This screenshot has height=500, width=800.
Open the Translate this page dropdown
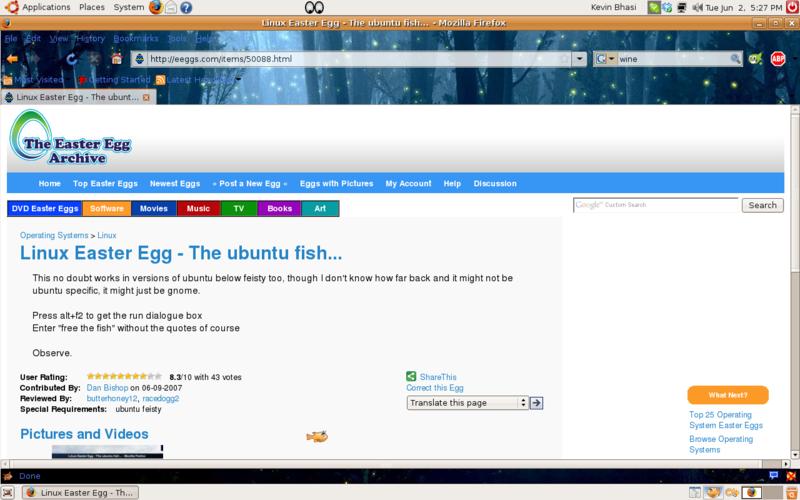(x=467, y=402)
